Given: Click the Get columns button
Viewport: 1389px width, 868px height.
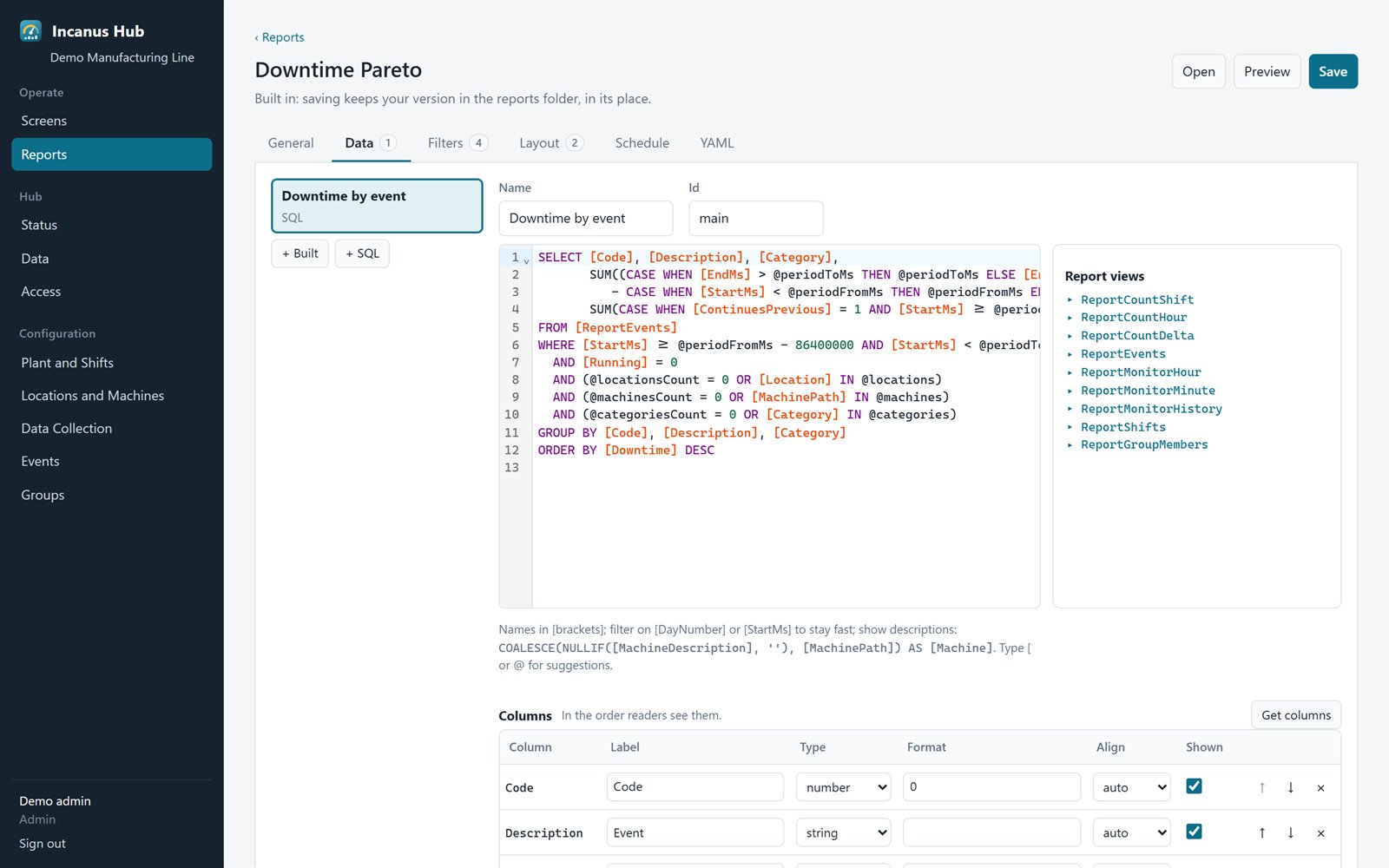Looking at the screenshot, I should click(1295, 715).
